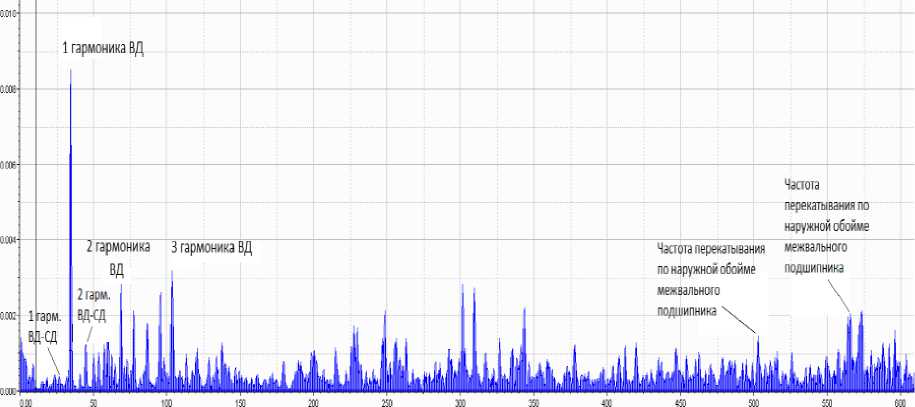
Task: Click the '3 гармоника ВД' annotation label
Action: point(212,248)
